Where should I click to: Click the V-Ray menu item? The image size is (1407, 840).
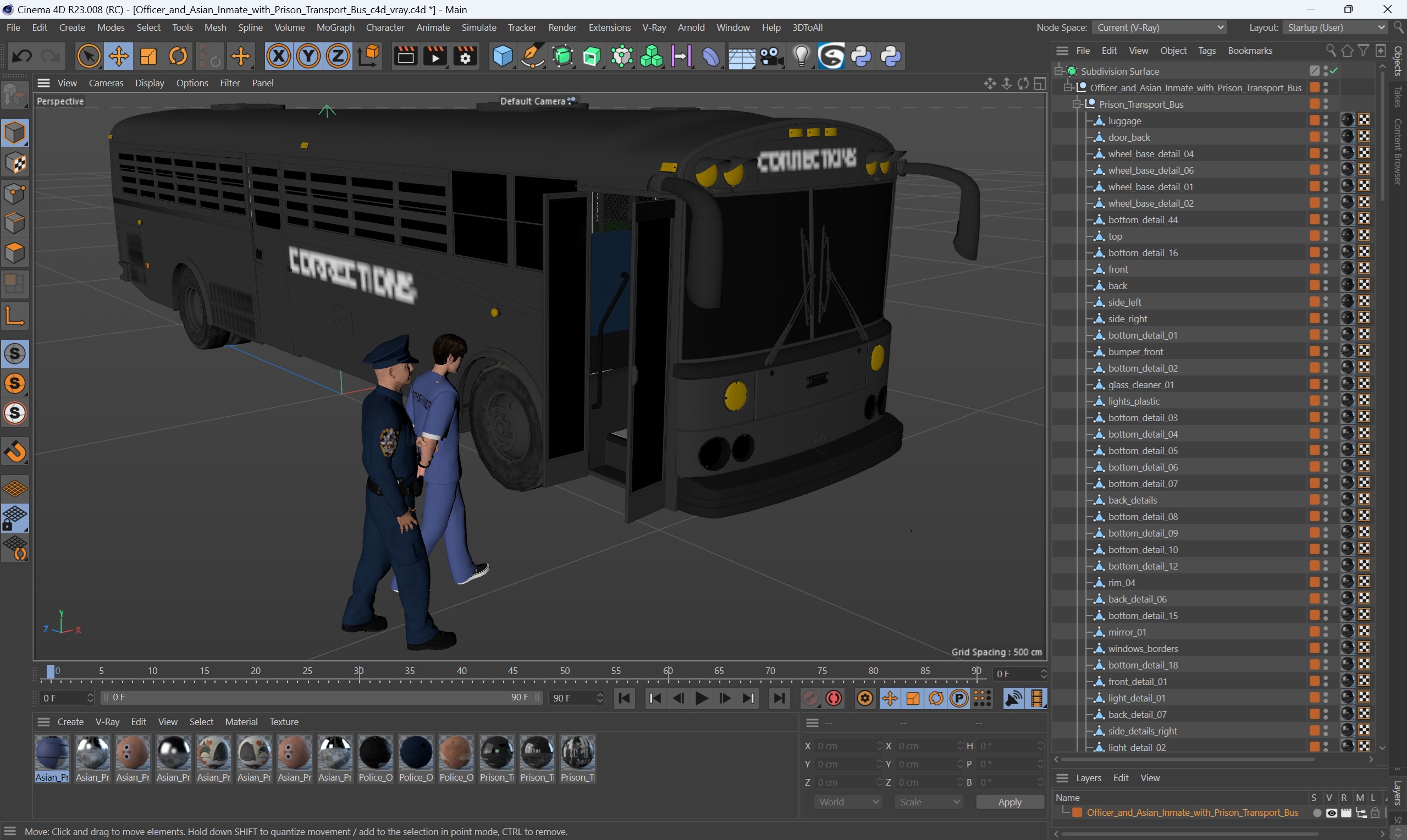[655, 27]
